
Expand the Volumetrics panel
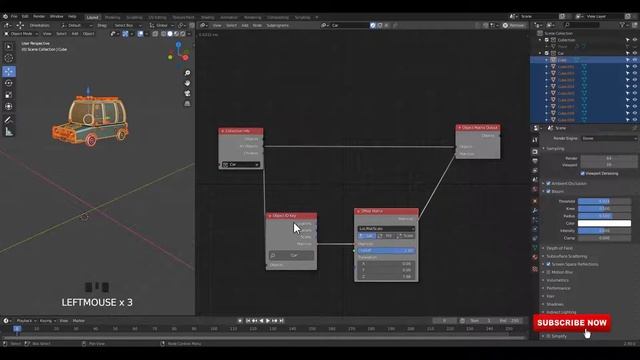click(x=558, y=280)
